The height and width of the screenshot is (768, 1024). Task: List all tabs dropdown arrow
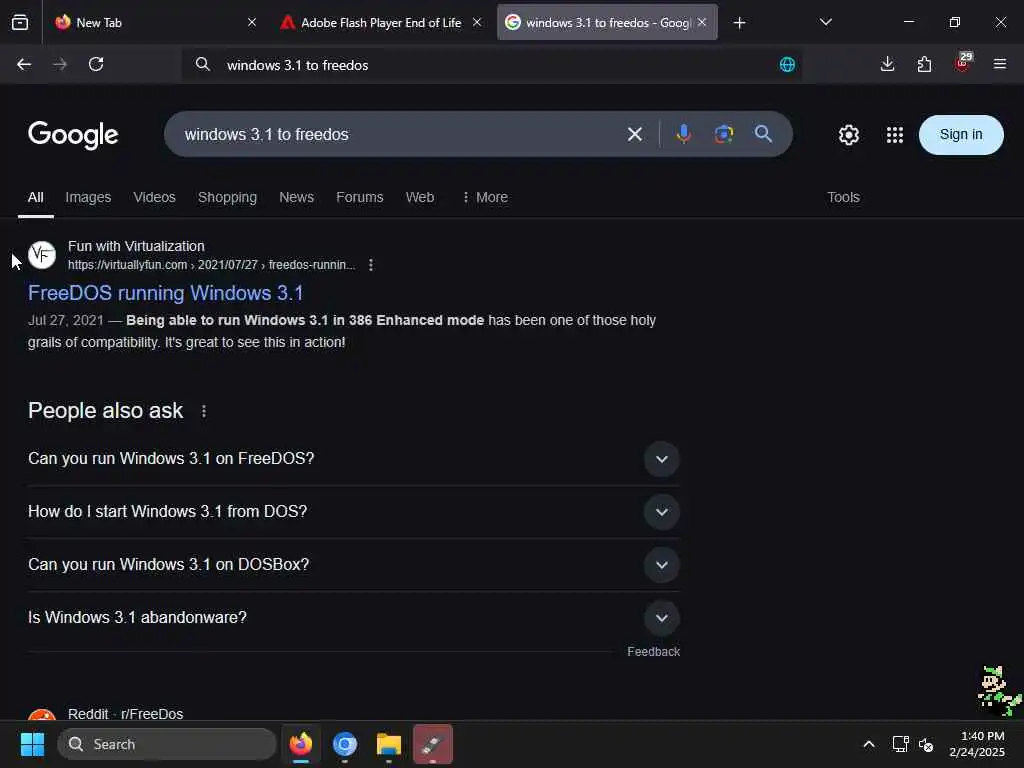pos(825,22)
